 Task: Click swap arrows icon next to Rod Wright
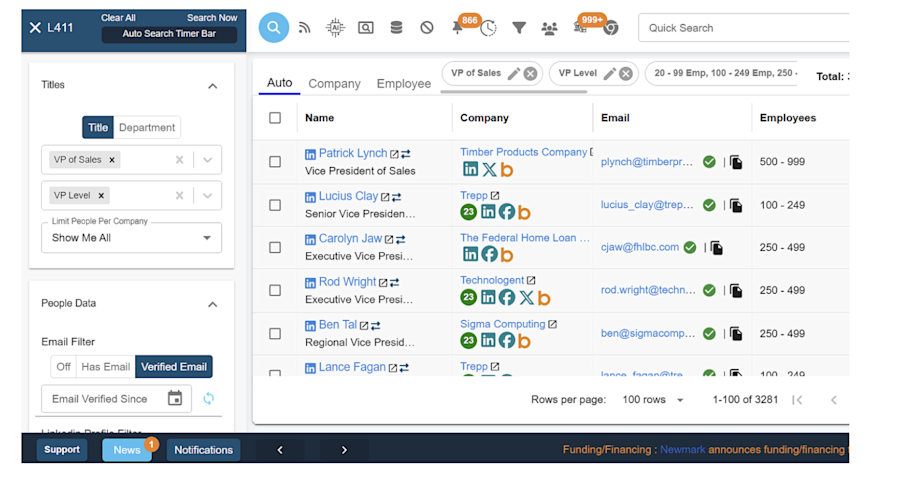394,283
